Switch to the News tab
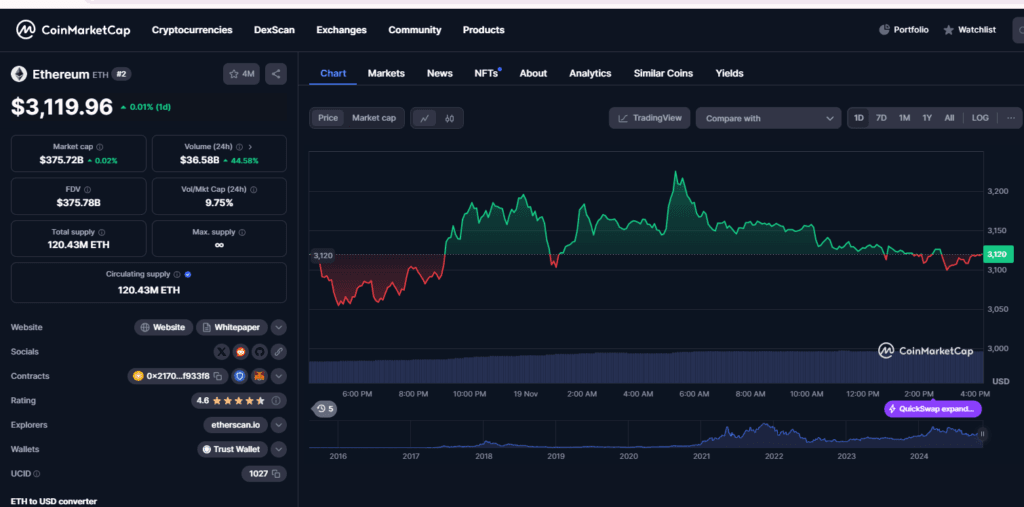The width and height of the screenshot is (1024, 507). point(440,73)
